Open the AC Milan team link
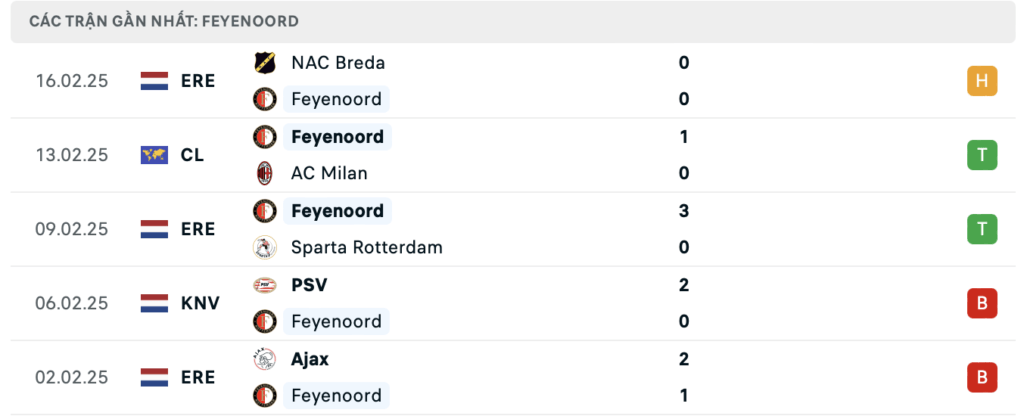 [329, 173]
